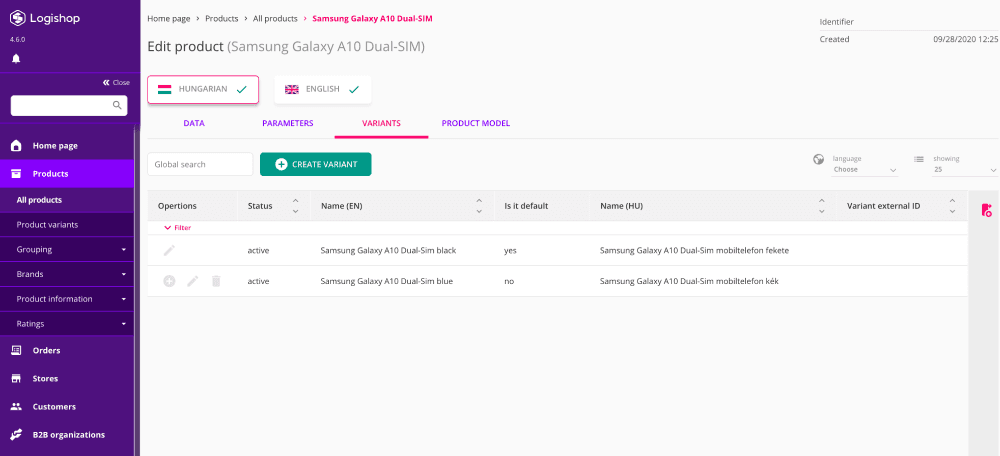This screenshot has height=456, width=1000.
Task: Click the Home page house icon
Action: 17,145
